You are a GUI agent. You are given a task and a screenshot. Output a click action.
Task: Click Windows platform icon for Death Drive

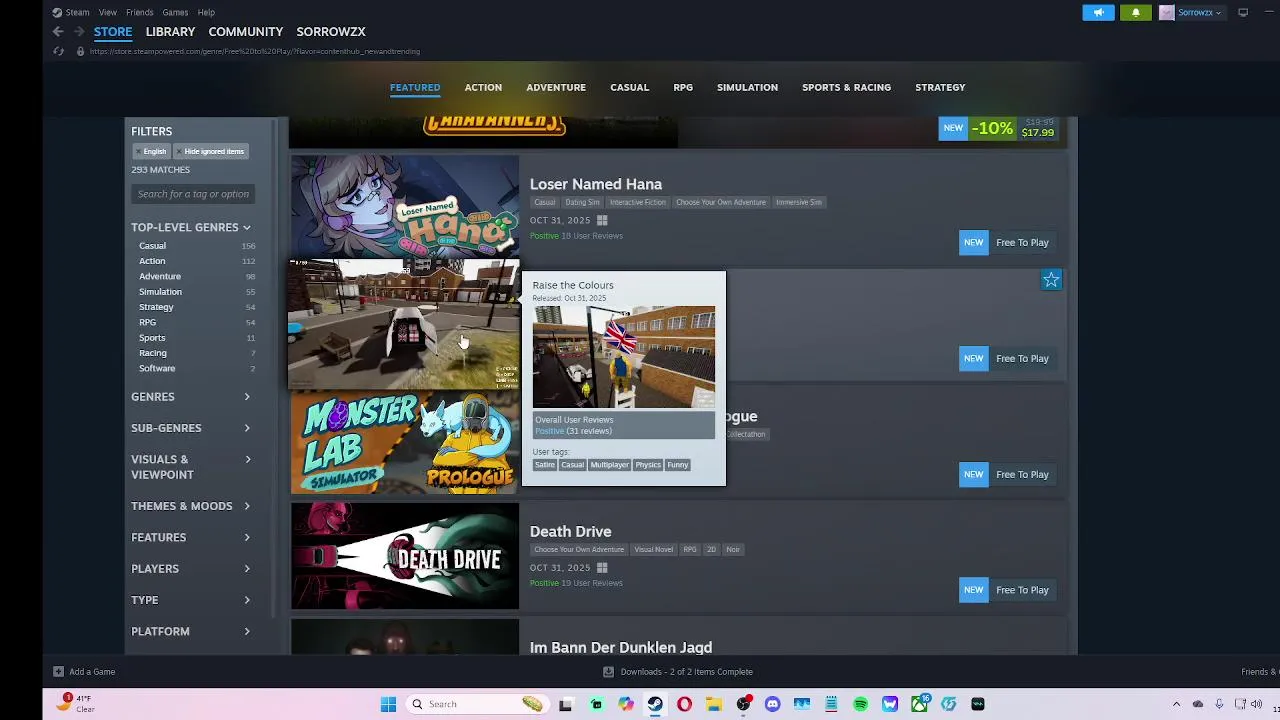click(x=602, y=568)
